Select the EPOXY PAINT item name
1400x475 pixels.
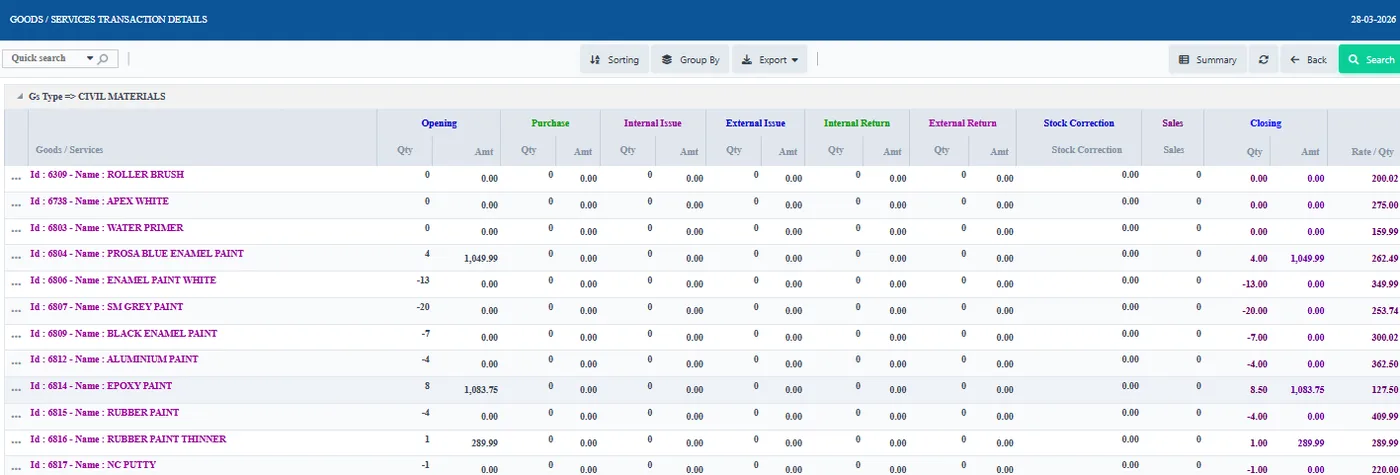(x=101, y=386)
